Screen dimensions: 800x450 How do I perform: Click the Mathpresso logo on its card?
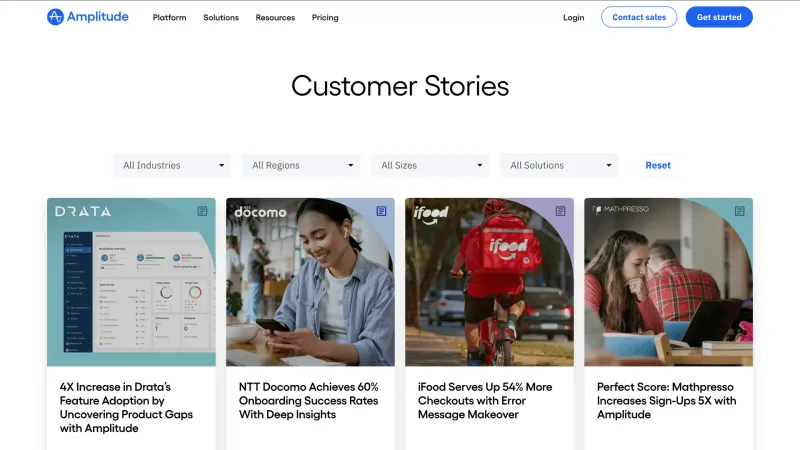point(620,209)
